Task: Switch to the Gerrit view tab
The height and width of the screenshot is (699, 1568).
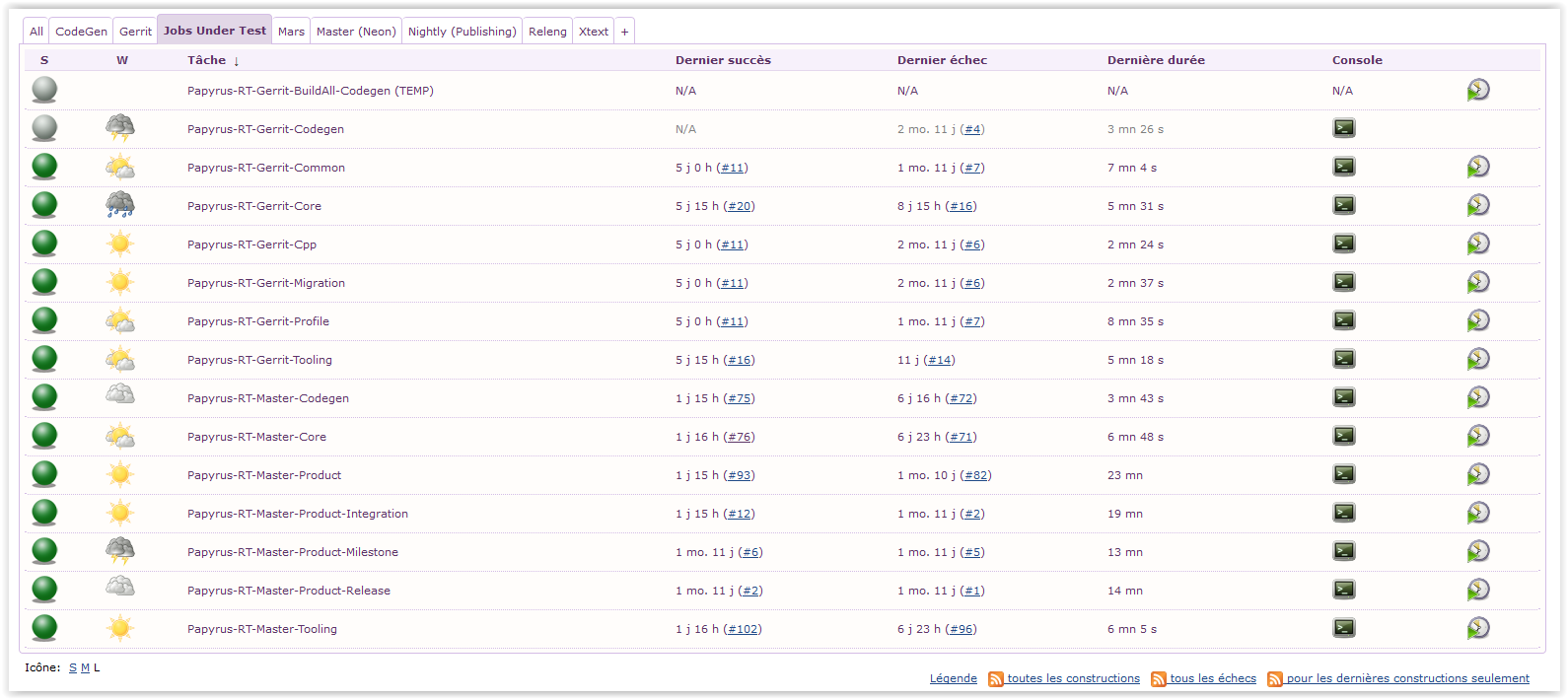Action: click(135, 32)
